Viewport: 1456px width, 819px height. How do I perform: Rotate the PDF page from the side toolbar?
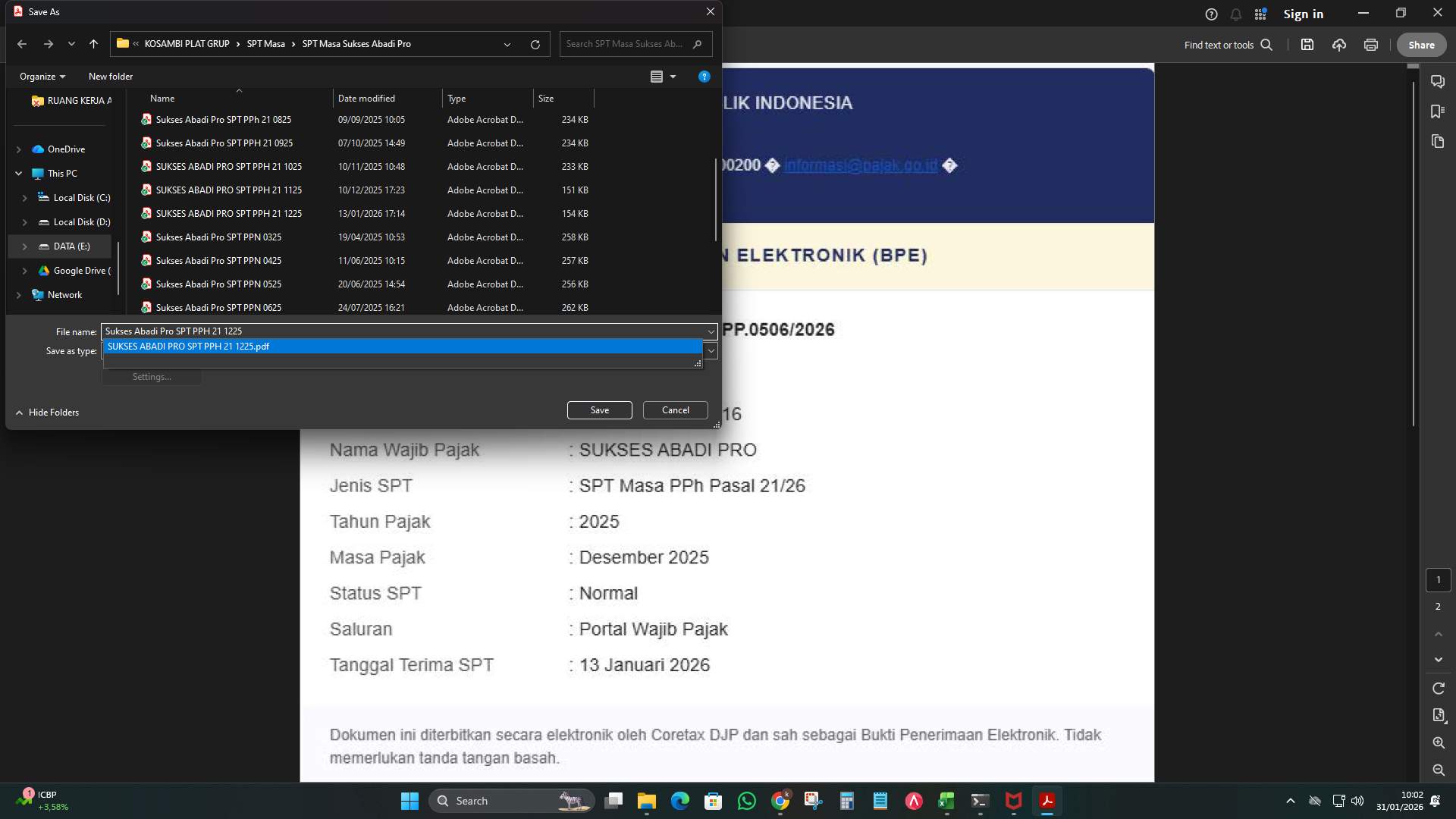1438,688
